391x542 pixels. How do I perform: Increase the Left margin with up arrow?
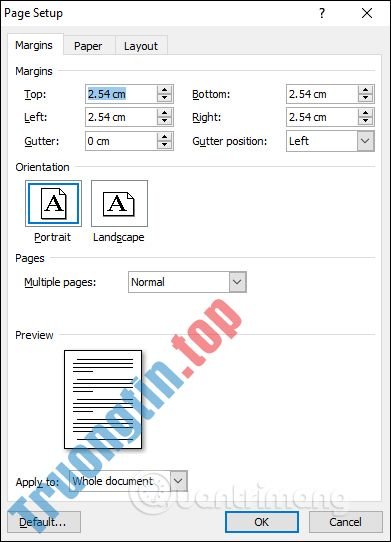165,113
